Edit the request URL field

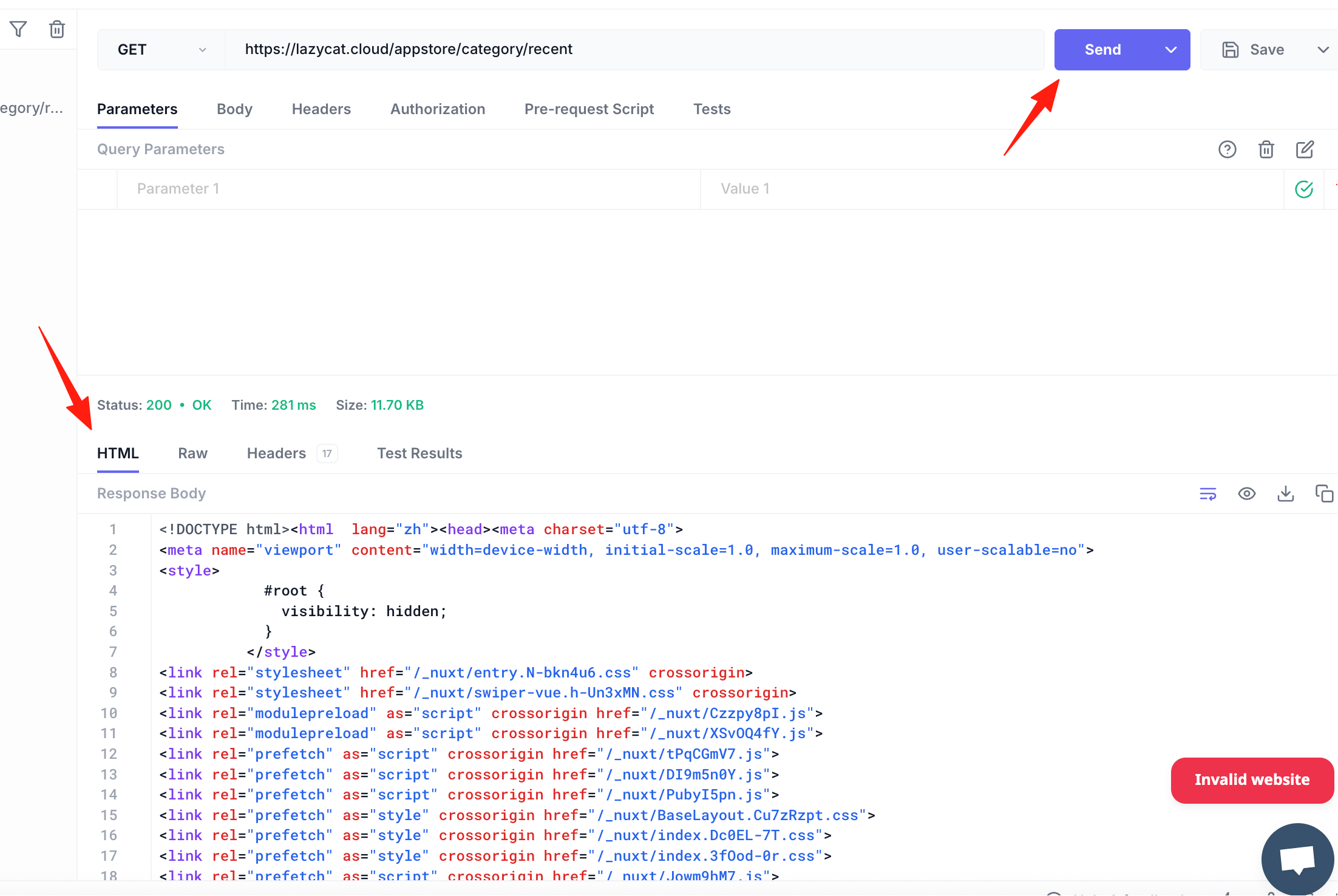coord(634,50)
